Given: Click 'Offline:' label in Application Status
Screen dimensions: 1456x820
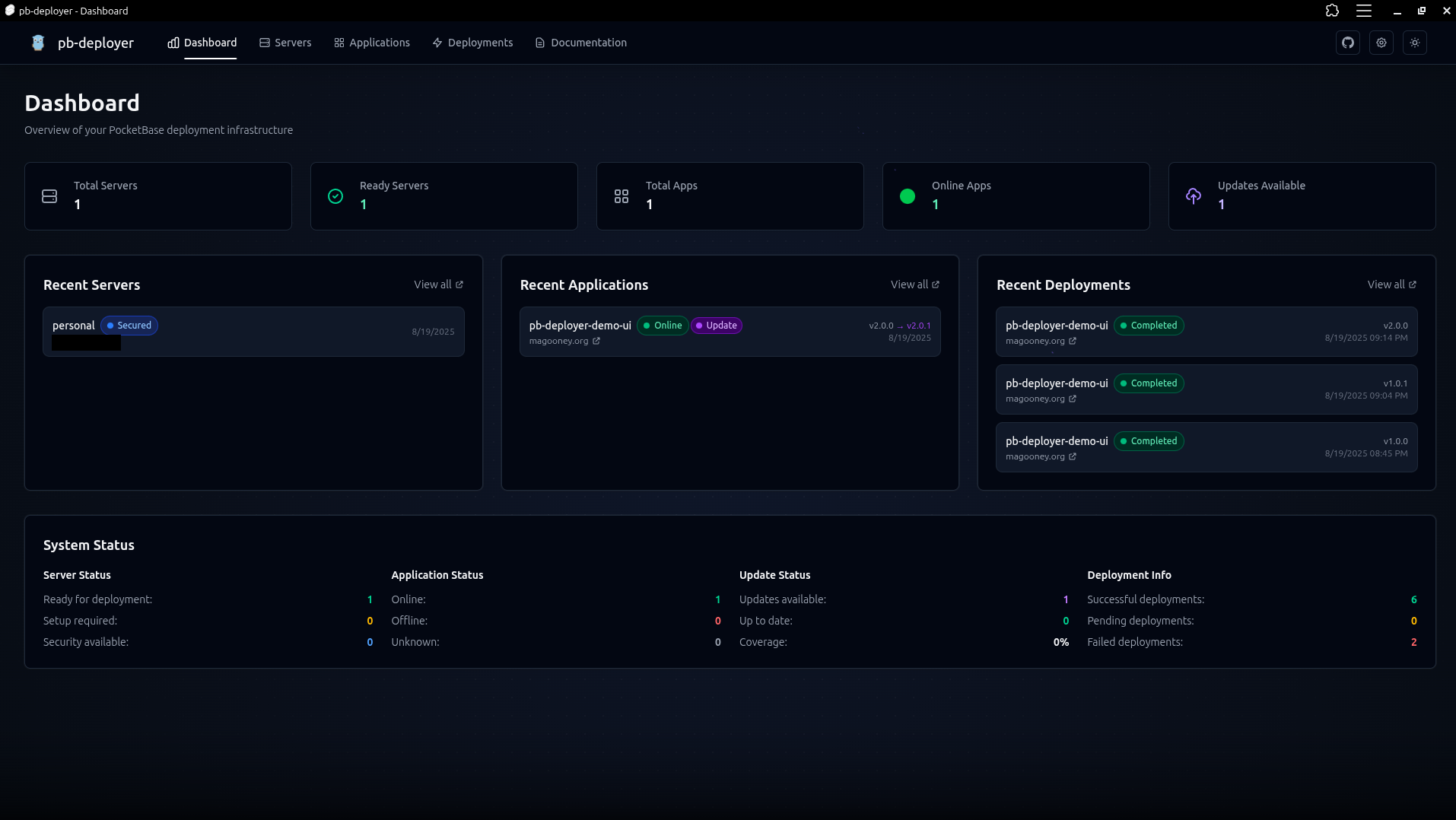Looking at the screenshot, I should [x=409, y=621].
